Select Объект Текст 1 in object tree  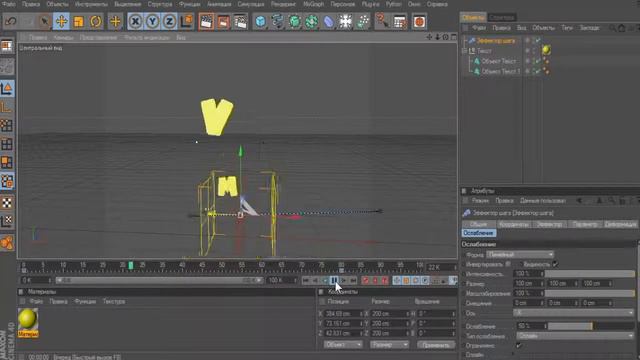click(x=500, y=71)
